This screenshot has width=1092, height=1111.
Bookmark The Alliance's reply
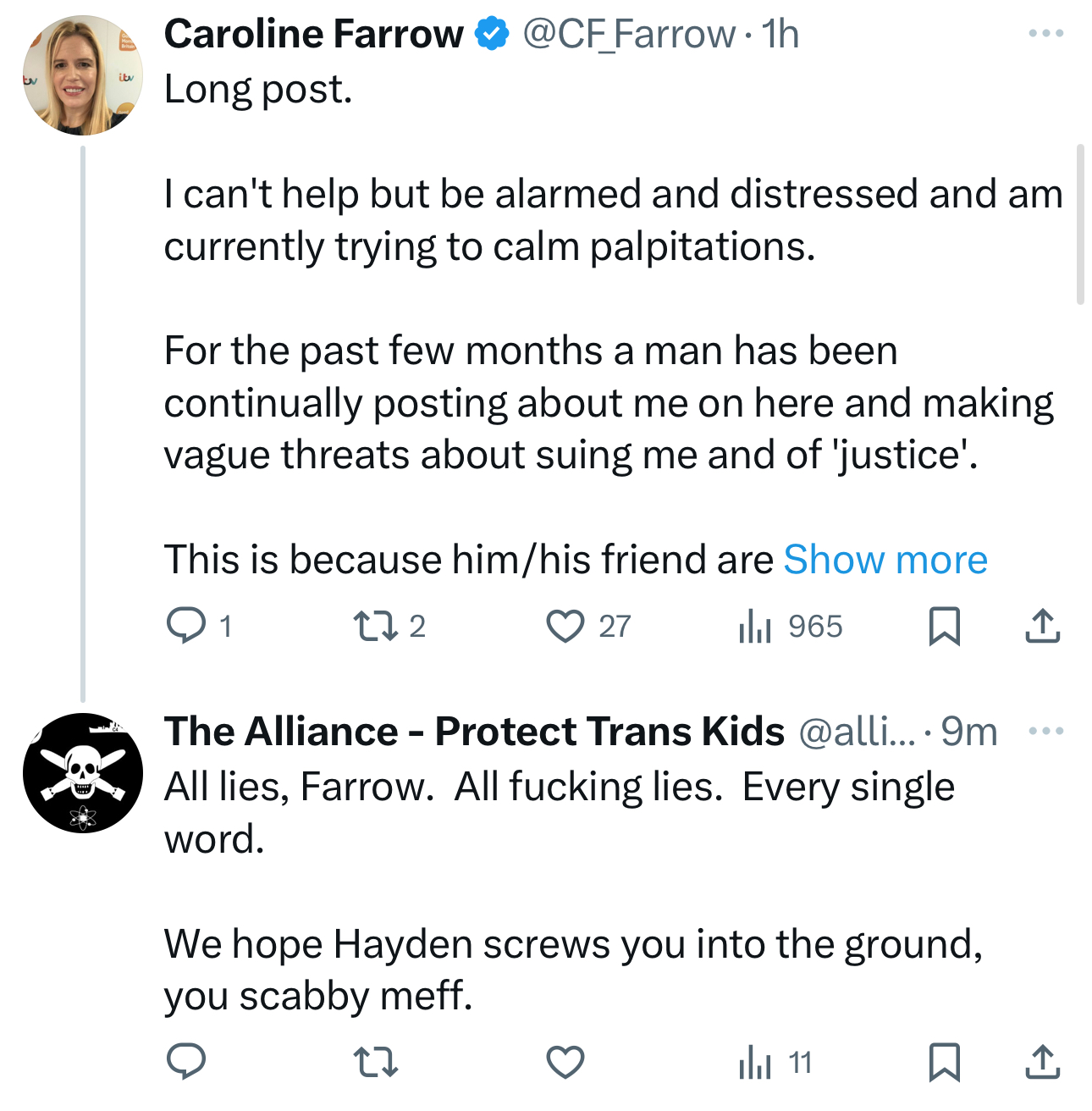[x=944, y=1062]
